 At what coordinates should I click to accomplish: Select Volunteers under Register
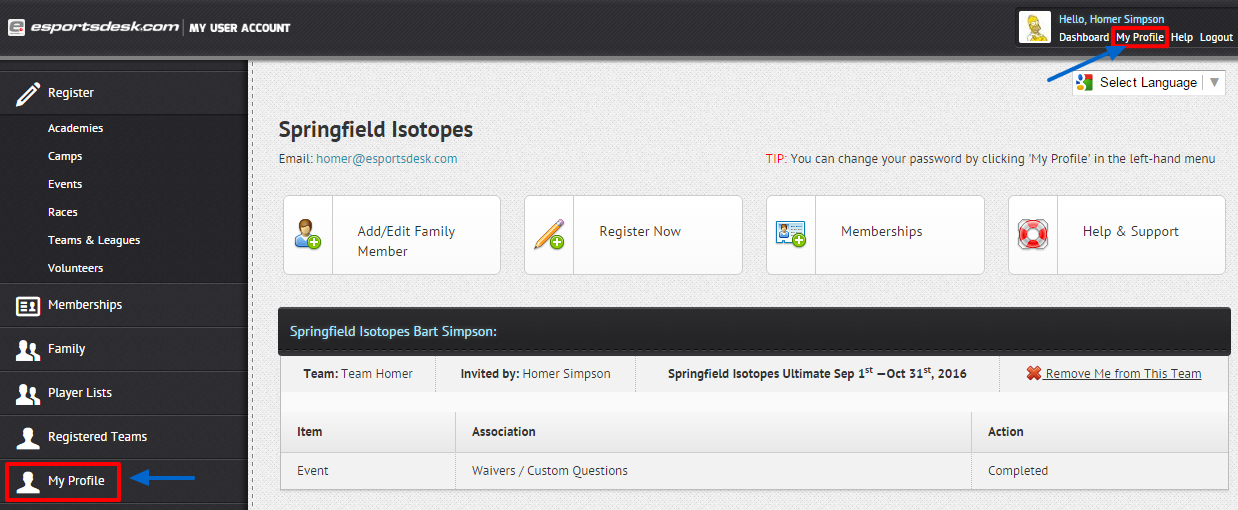click(x=75, y=268)
